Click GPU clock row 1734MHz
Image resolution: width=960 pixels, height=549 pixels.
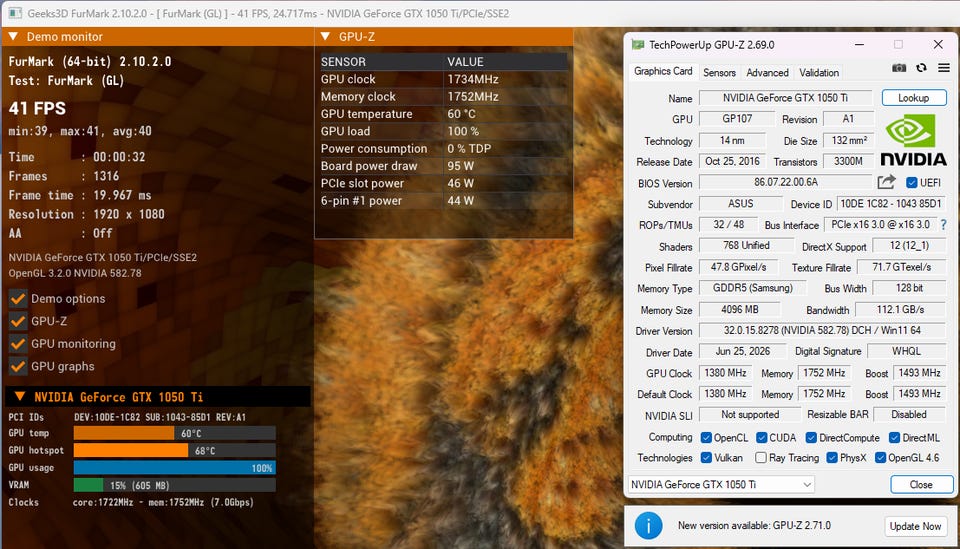[x=444, y=80]
